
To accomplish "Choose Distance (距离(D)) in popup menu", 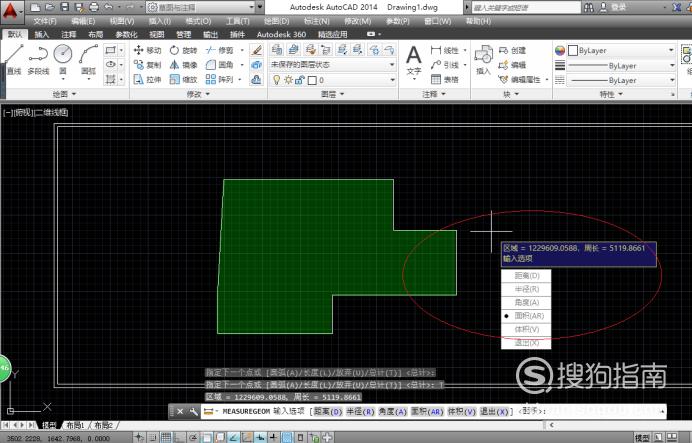I will coord(526,276).
